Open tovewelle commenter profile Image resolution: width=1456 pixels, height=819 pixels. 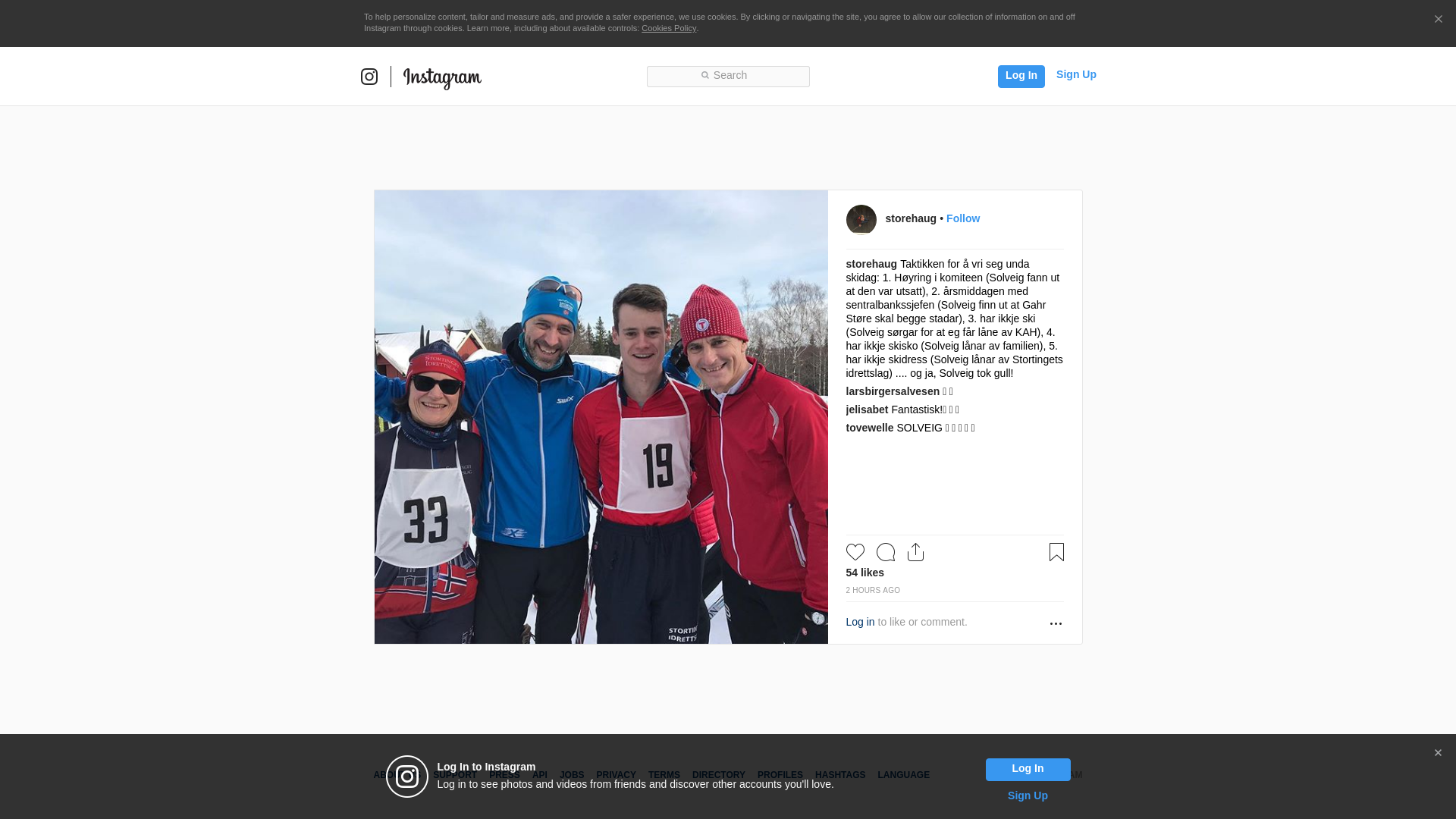(x=870, y=428)
